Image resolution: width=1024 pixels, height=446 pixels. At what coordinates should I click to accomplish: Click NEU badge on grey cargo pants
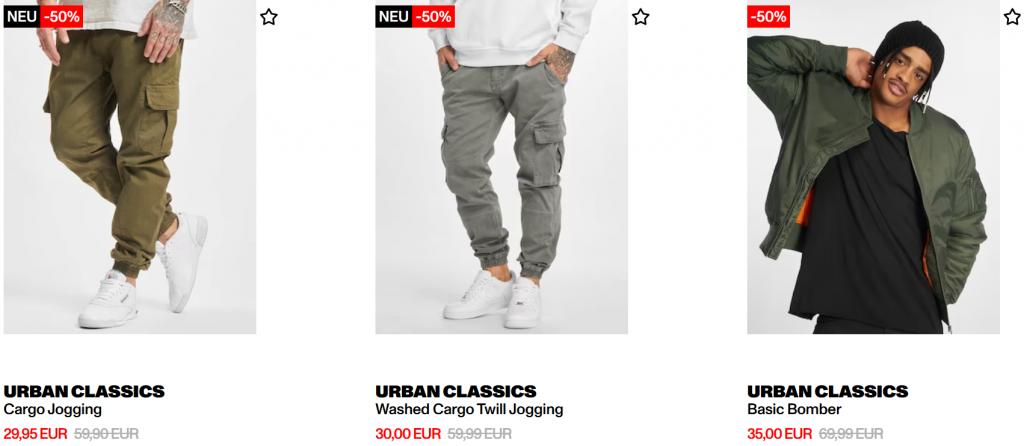coord(393,17)
